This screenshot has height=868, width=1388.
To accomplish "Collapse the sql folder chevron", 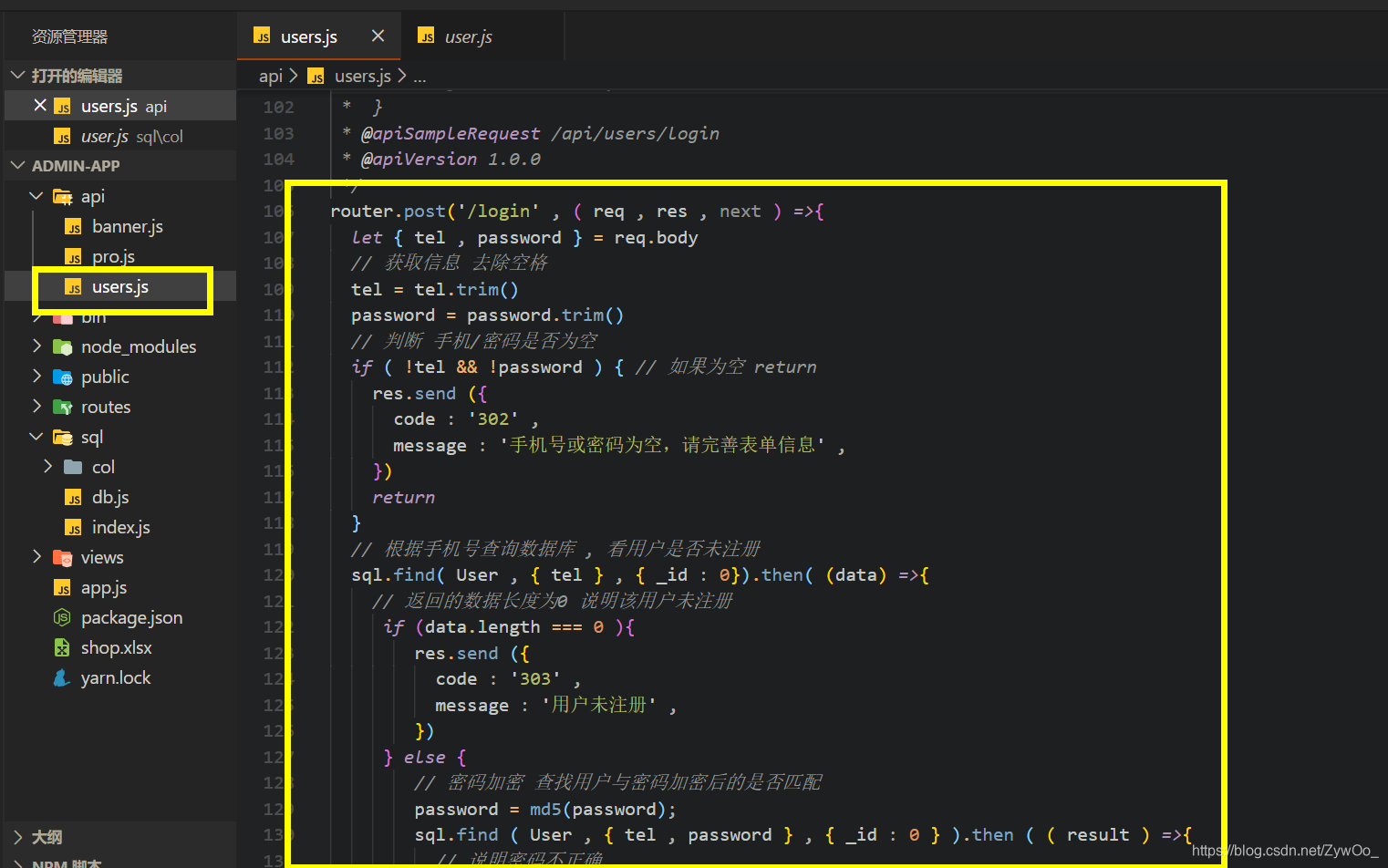I will pos(36,437).
